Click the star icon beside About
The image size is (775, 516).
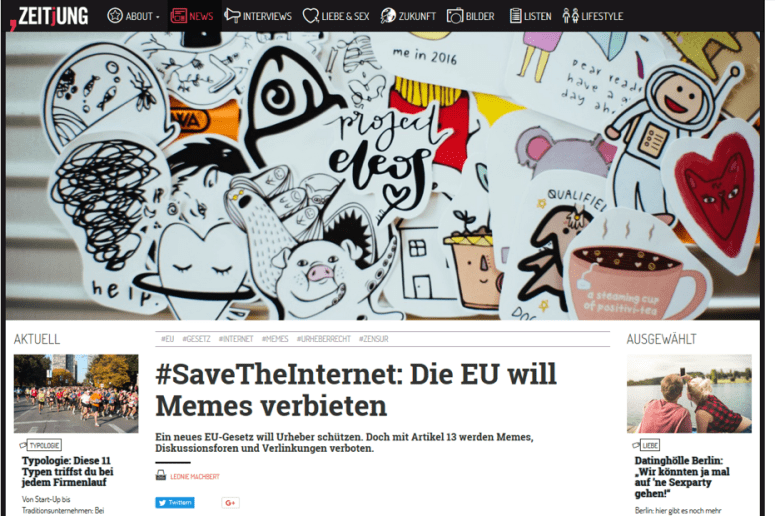[x=115, y=16]
